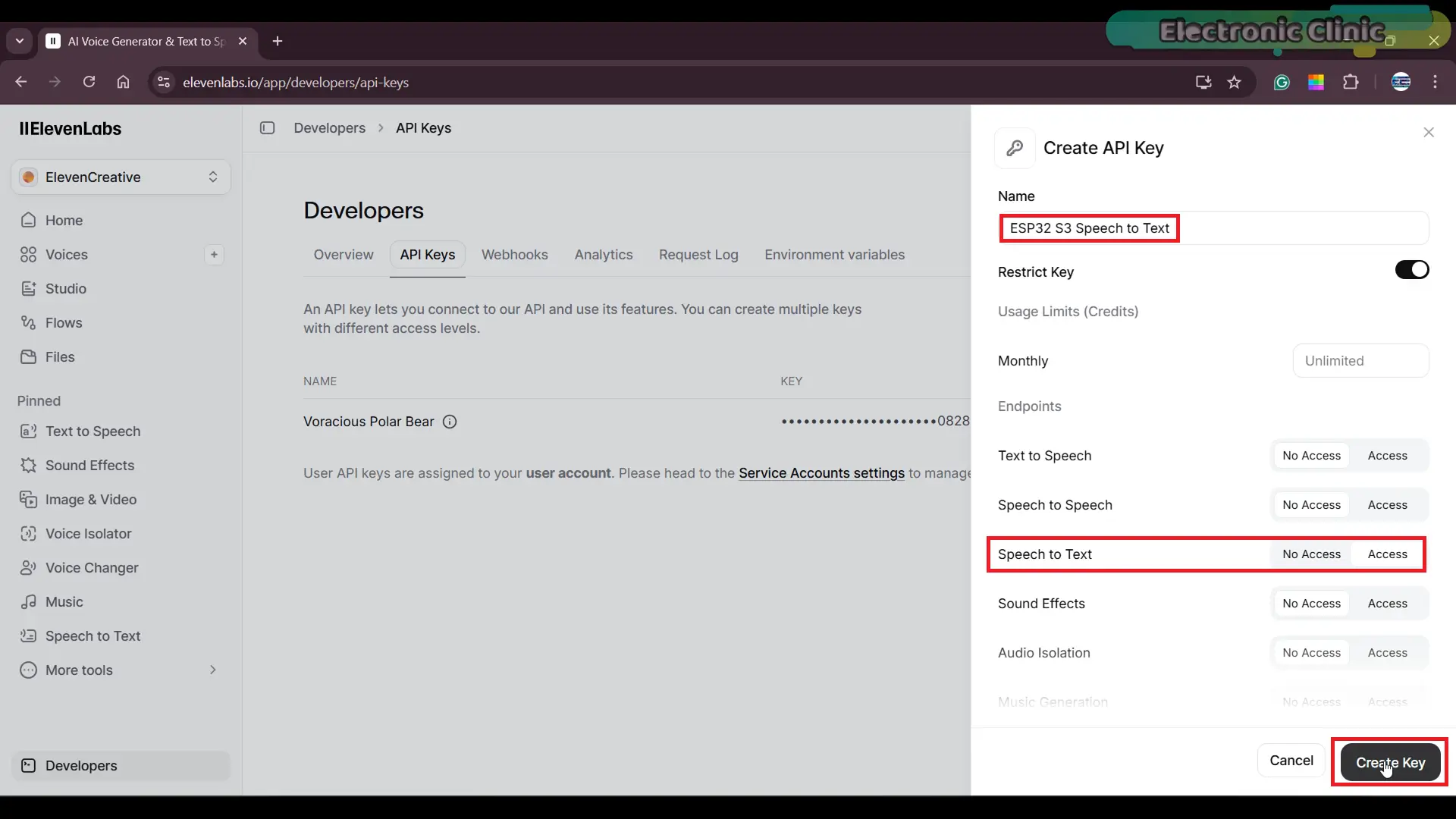Screen dimensions: 1456x819
Task: Reload the ElevenLabs page
Action: pyautogui.click(x=89, y=82)
